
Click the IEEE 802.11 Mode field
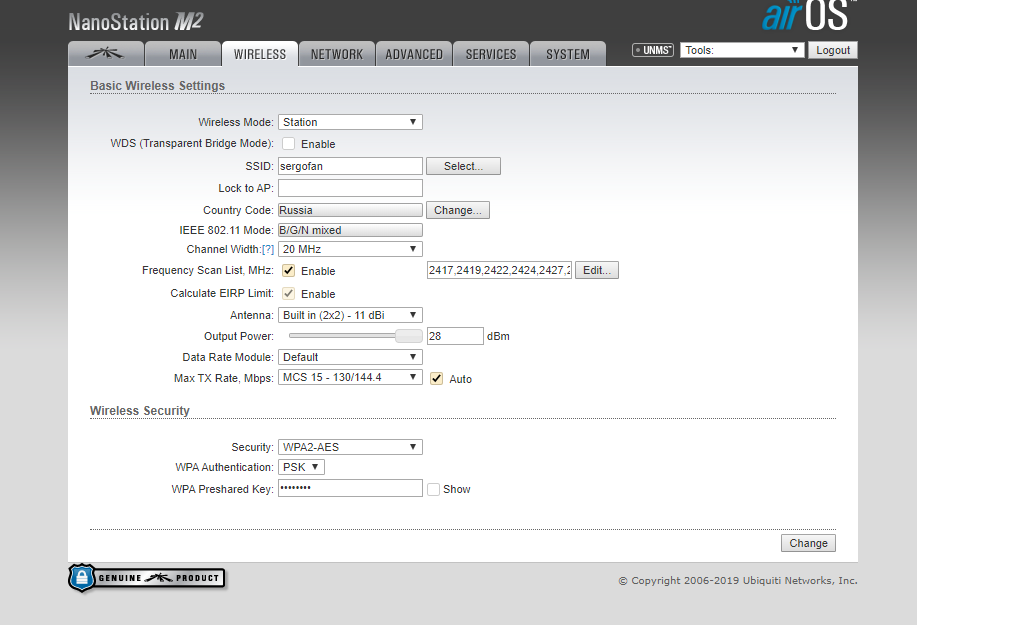point(350,230)
